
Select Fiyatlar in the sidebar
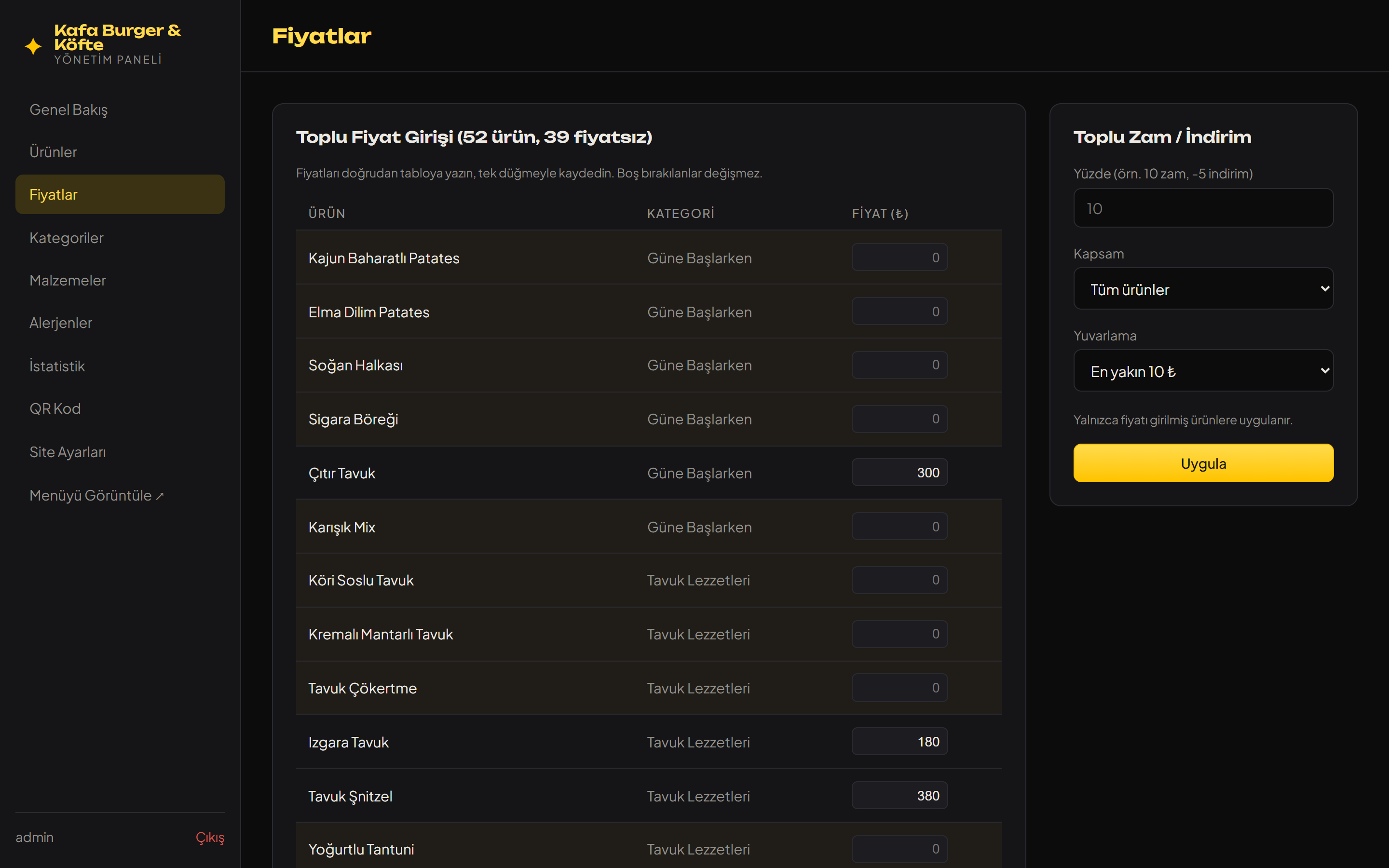point(120,195)
